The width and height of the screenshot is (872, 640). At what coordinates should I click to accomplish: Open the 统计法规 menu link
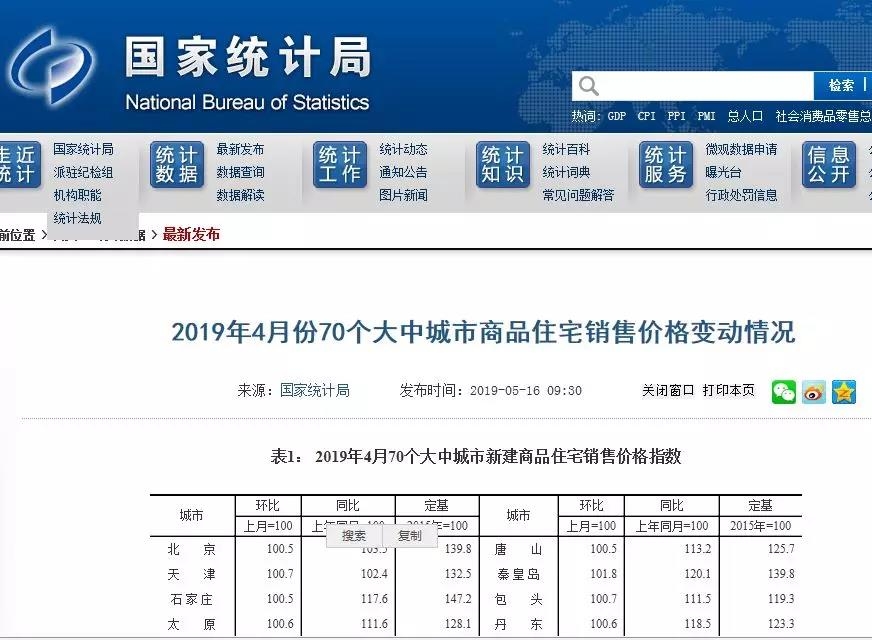(x=77, y=218)
